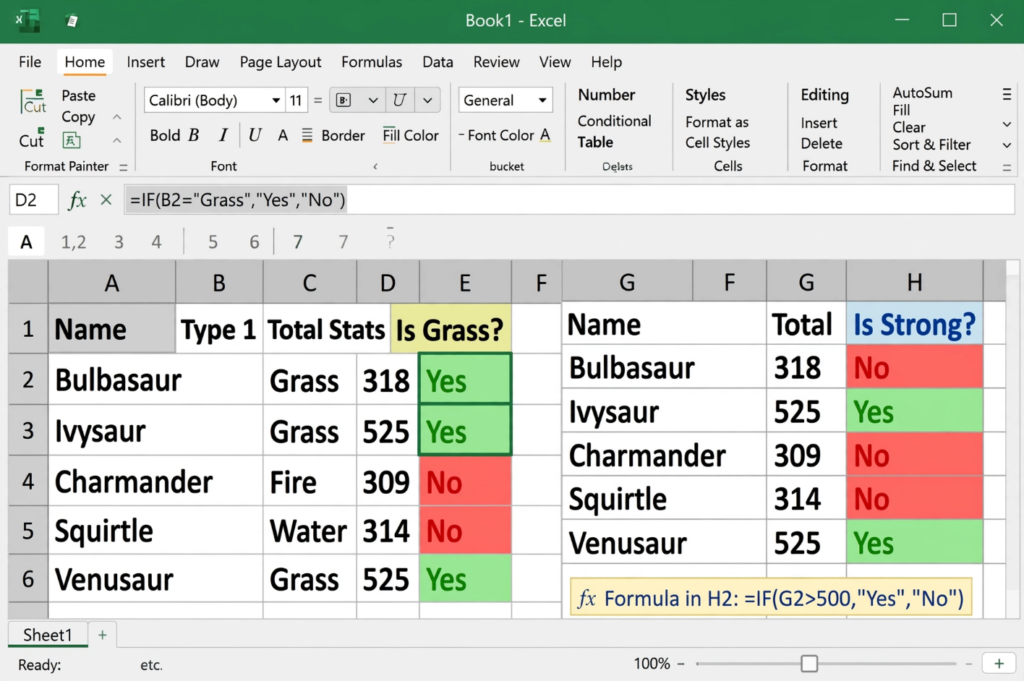Select the Fire cell in Charmander's row
The image size is (1024, 681).
coord(310,482)
